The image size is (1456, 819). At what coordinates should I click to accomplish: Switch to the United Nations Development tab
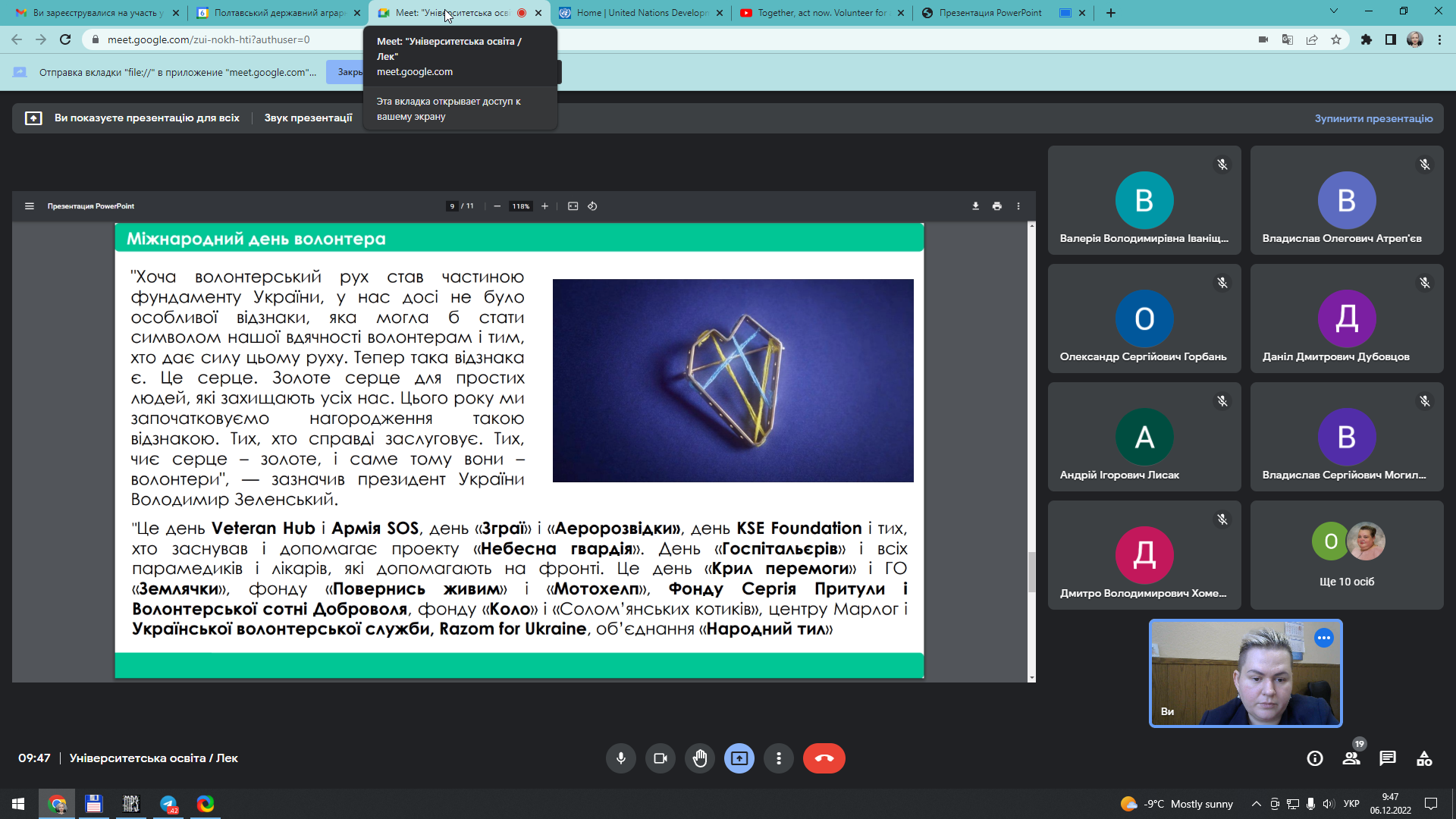[641, 13]
